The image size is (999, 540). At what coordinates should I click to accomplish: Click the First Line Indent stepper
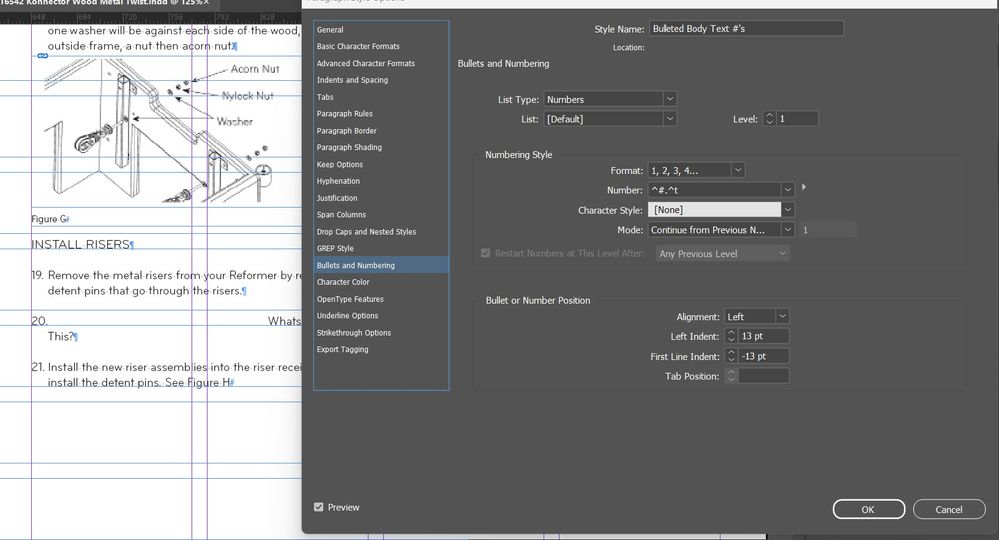click(731, 356)
